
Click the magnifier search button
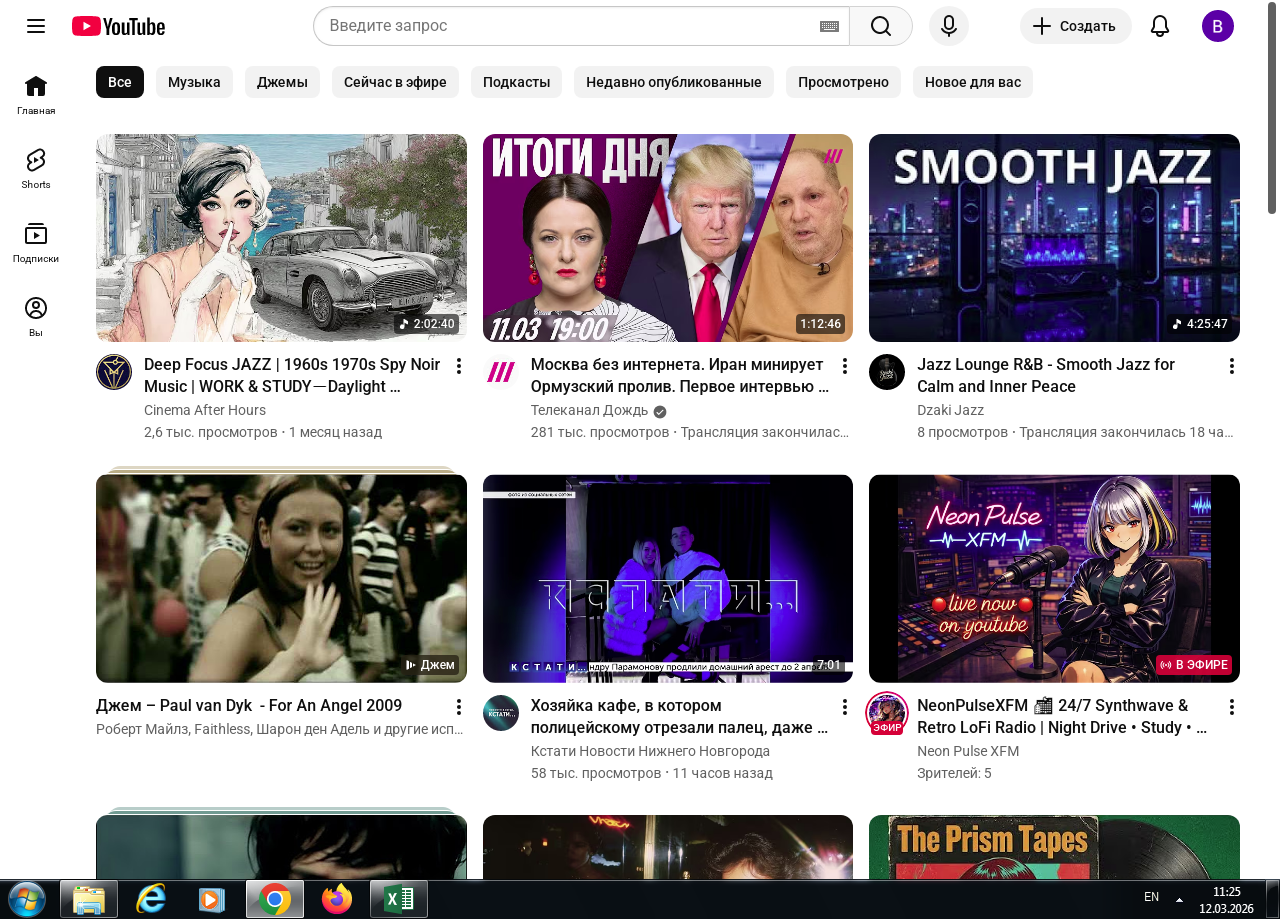[x=881, y=26]
